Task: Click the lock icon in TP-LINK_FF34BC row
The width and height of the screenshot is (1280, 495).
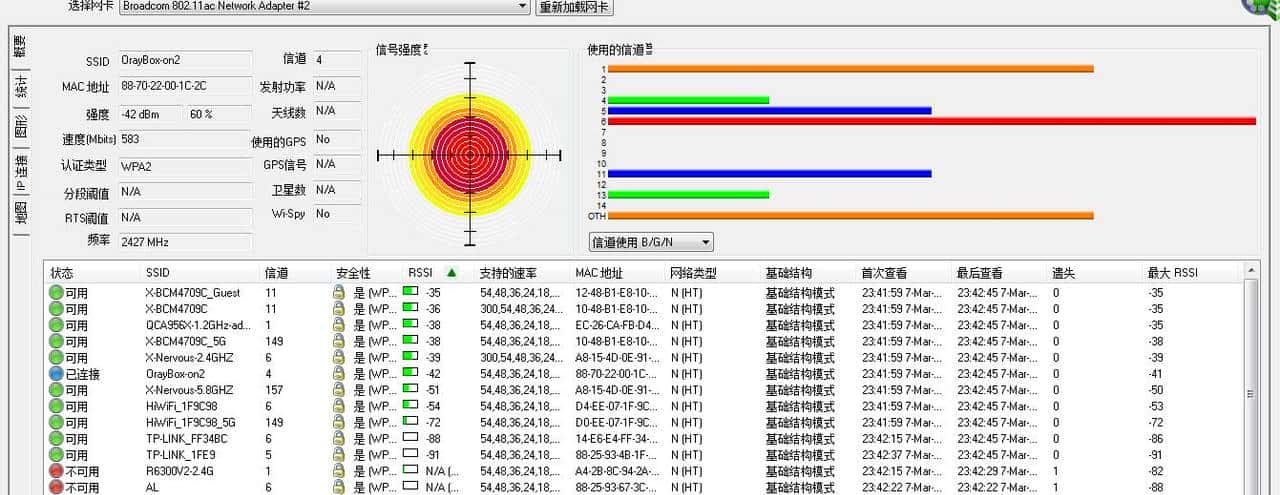Action: (x=339, y=438)
